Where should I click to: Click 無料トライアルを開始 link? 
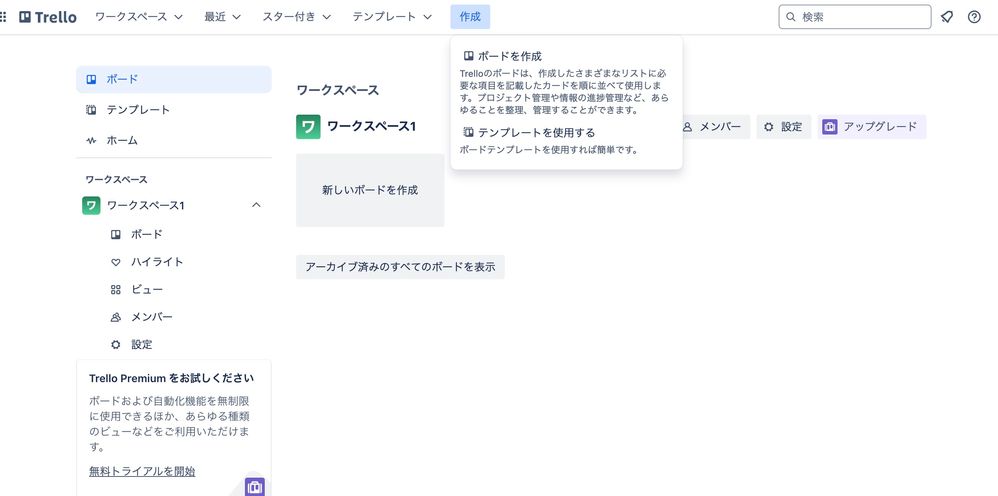[x=142, y=472]
